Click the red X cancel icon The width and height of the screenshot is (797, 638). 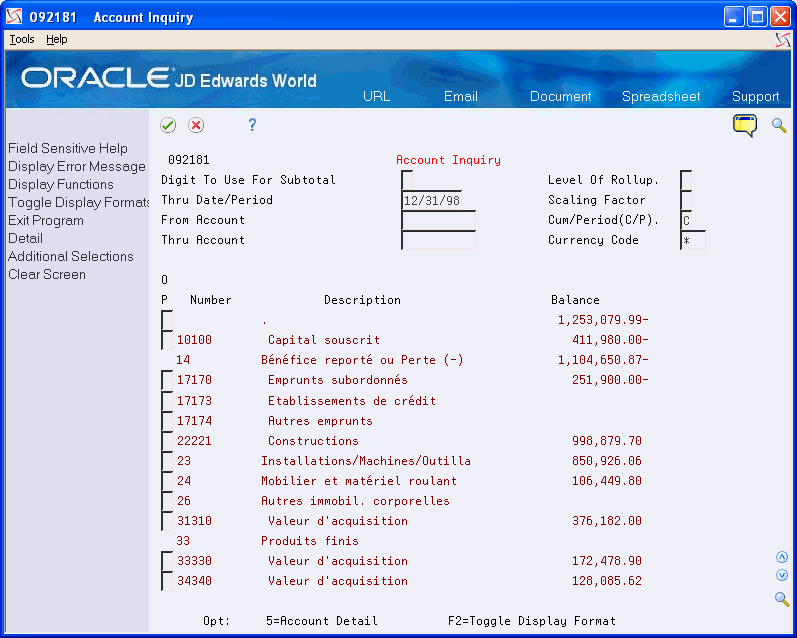click(196, 125)
